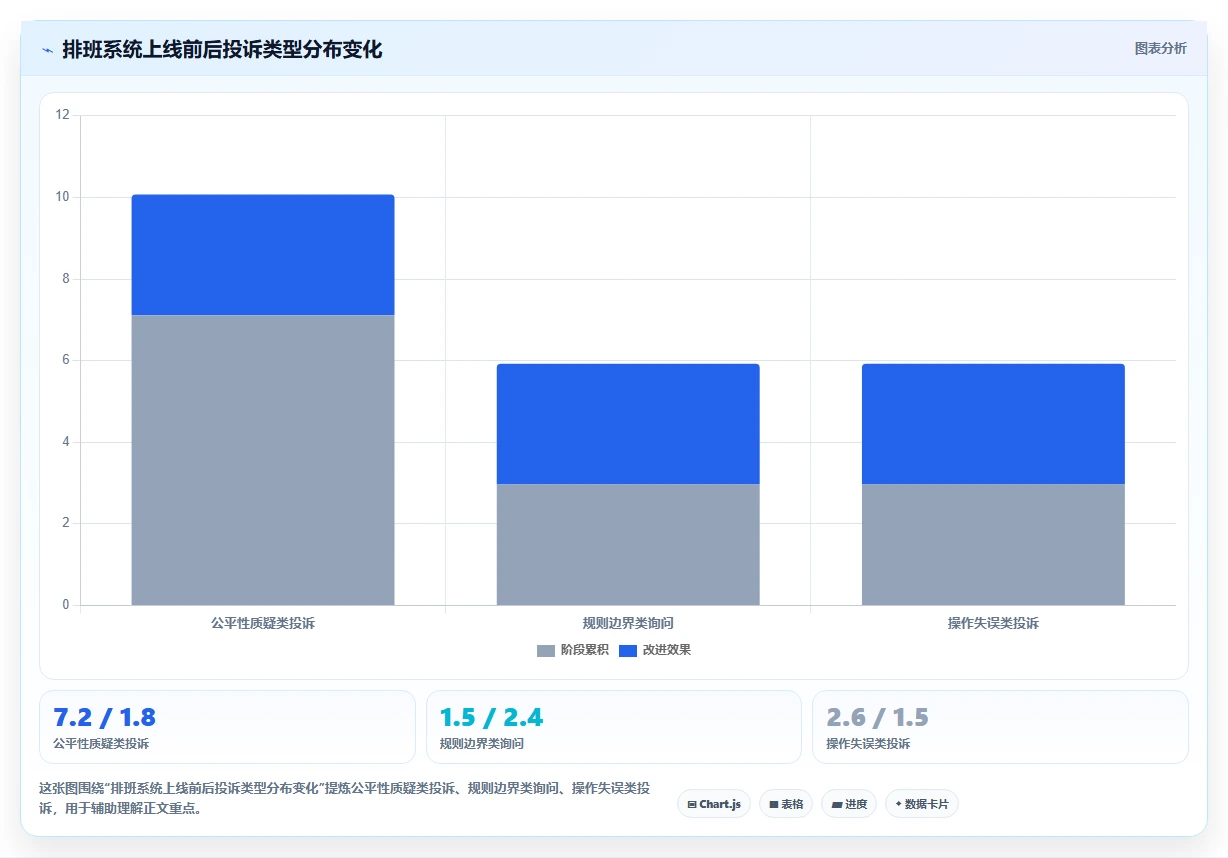Click the gray 阶段累积 legend swatch
The width and height of the screenshot is (1228, 858).
pyautogui.click(x=545, y=650)
